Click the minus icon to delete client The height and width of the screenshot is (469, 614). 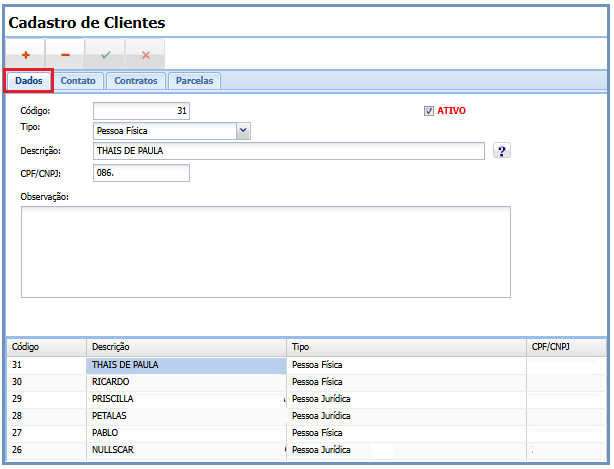[66, 55]
